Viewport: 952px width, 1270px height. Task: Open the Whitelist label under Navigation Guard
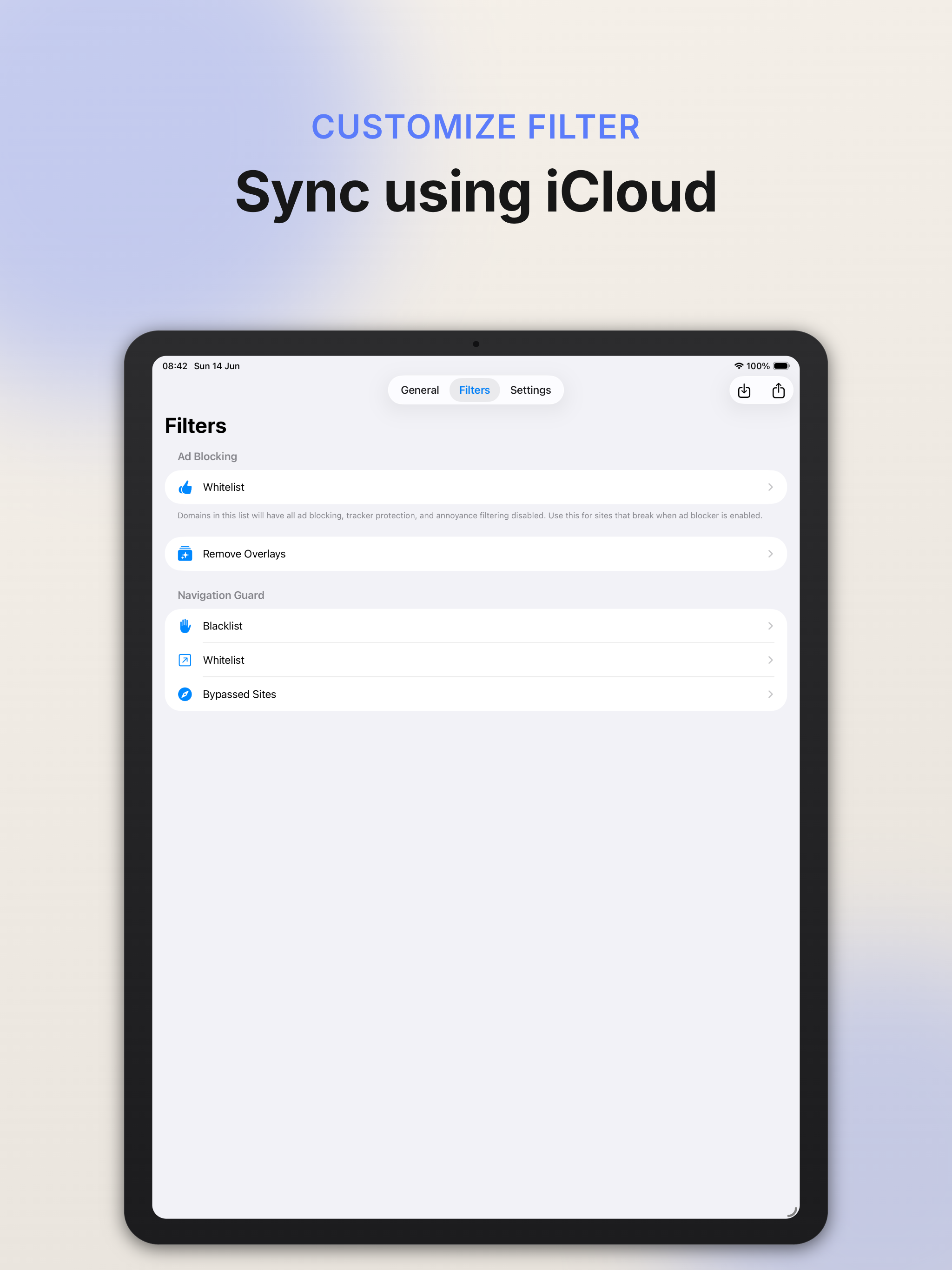click(x=224, y=660)
